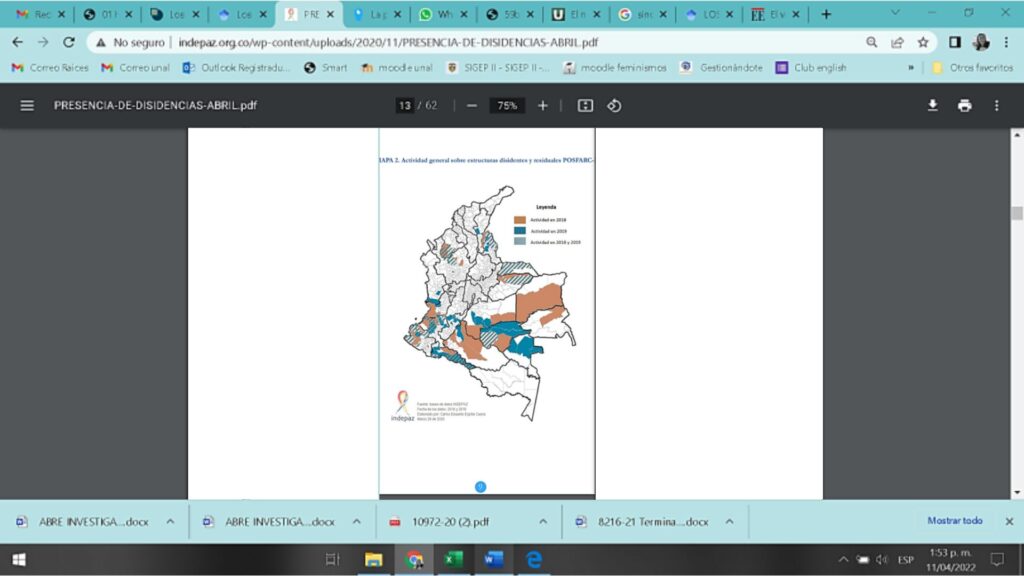The width and height of the screenshot is (1024, 576).
Task: Click the fit to page icon
Action: tap(586, 105)
